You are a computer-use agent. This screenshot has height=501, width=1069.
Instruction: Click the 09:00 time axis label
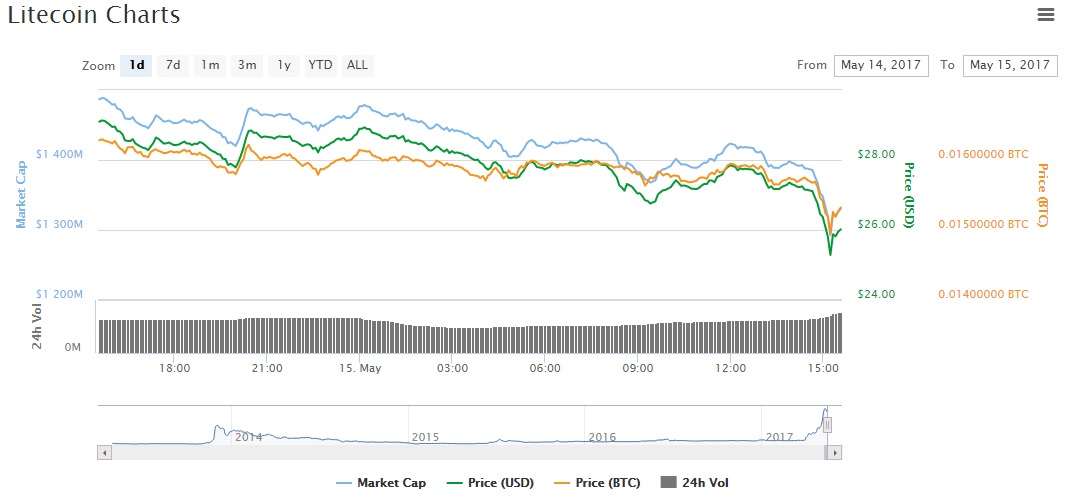637,368
